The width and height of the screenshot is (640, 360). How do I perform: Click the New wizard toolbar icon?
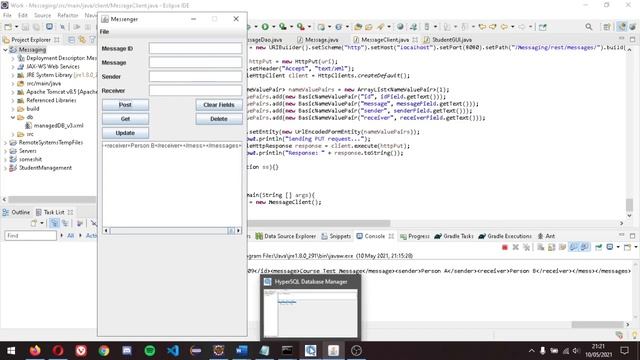[8, 27]
